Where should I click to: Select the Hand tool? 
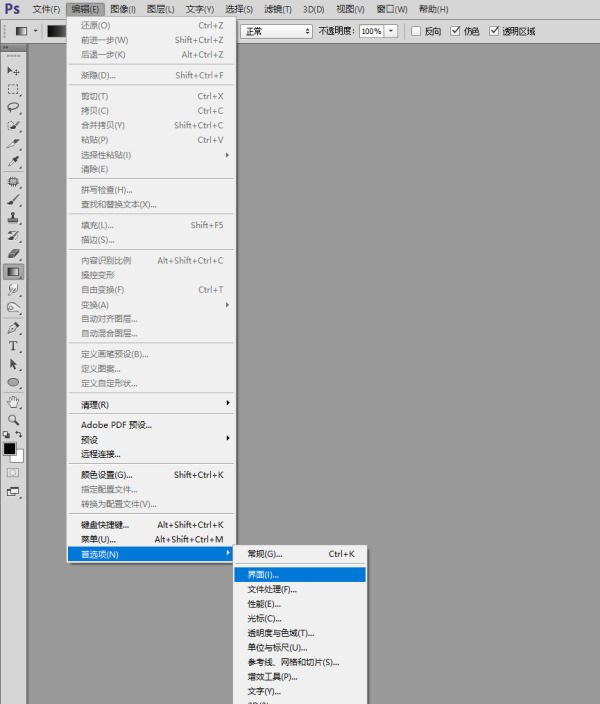click(x=13, y=402)
